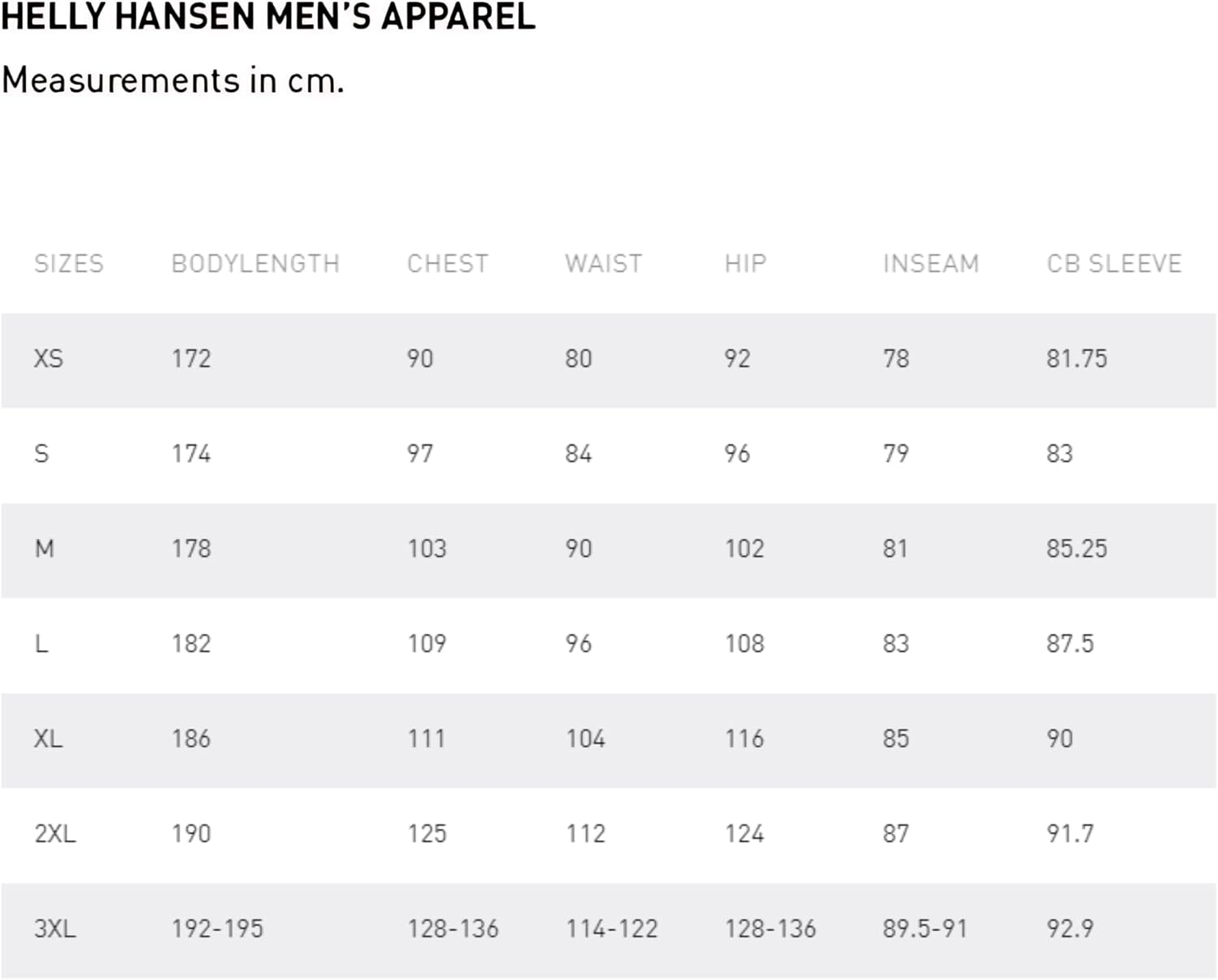
Task: Select the 3XL inseam value 89.5-91
Action: [925, 929]
